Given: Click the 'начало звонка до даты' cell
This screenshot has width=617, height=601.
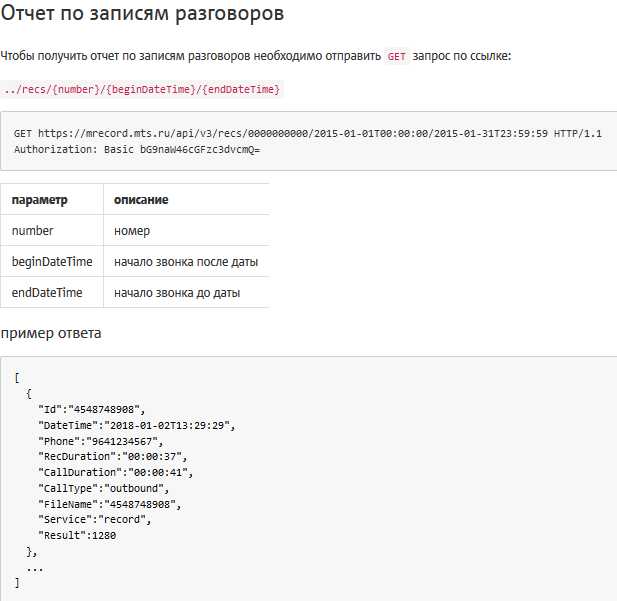Looking at the screenshot, I should tap(187, 293).
